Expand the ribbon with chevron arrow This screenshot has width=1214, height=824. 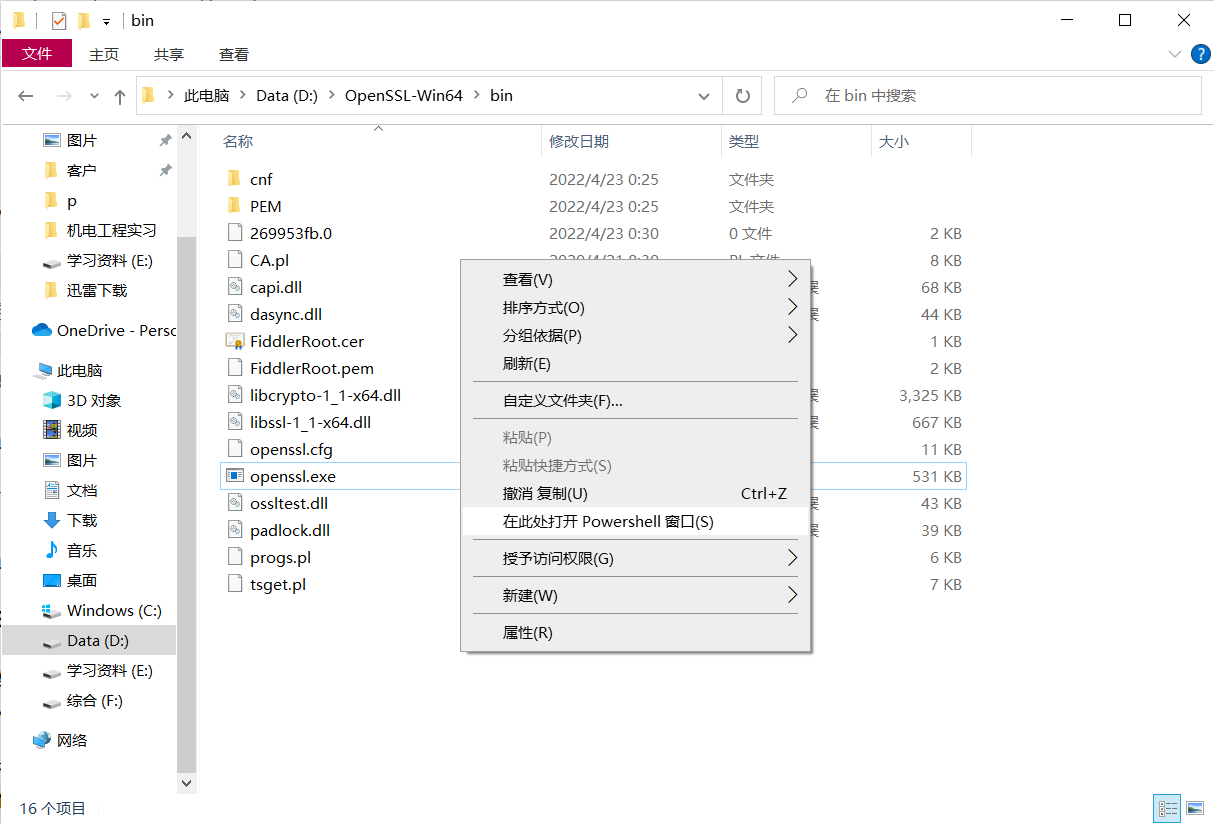(x=1175, y=54)
